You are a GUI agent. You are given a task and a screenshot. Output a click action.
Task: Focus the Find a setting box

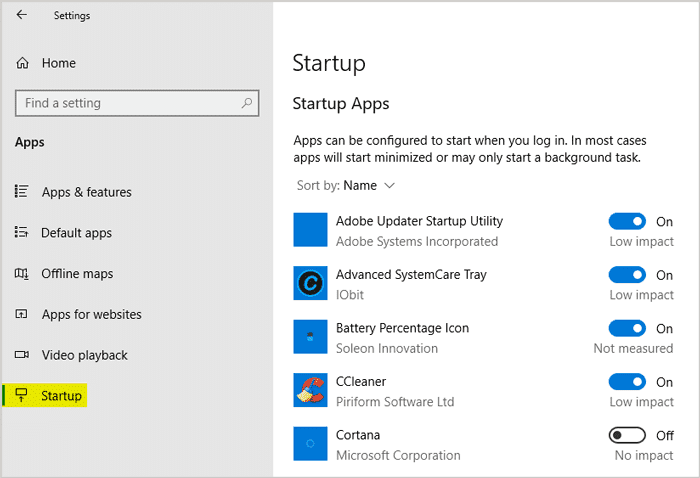(x=137, y=103)
